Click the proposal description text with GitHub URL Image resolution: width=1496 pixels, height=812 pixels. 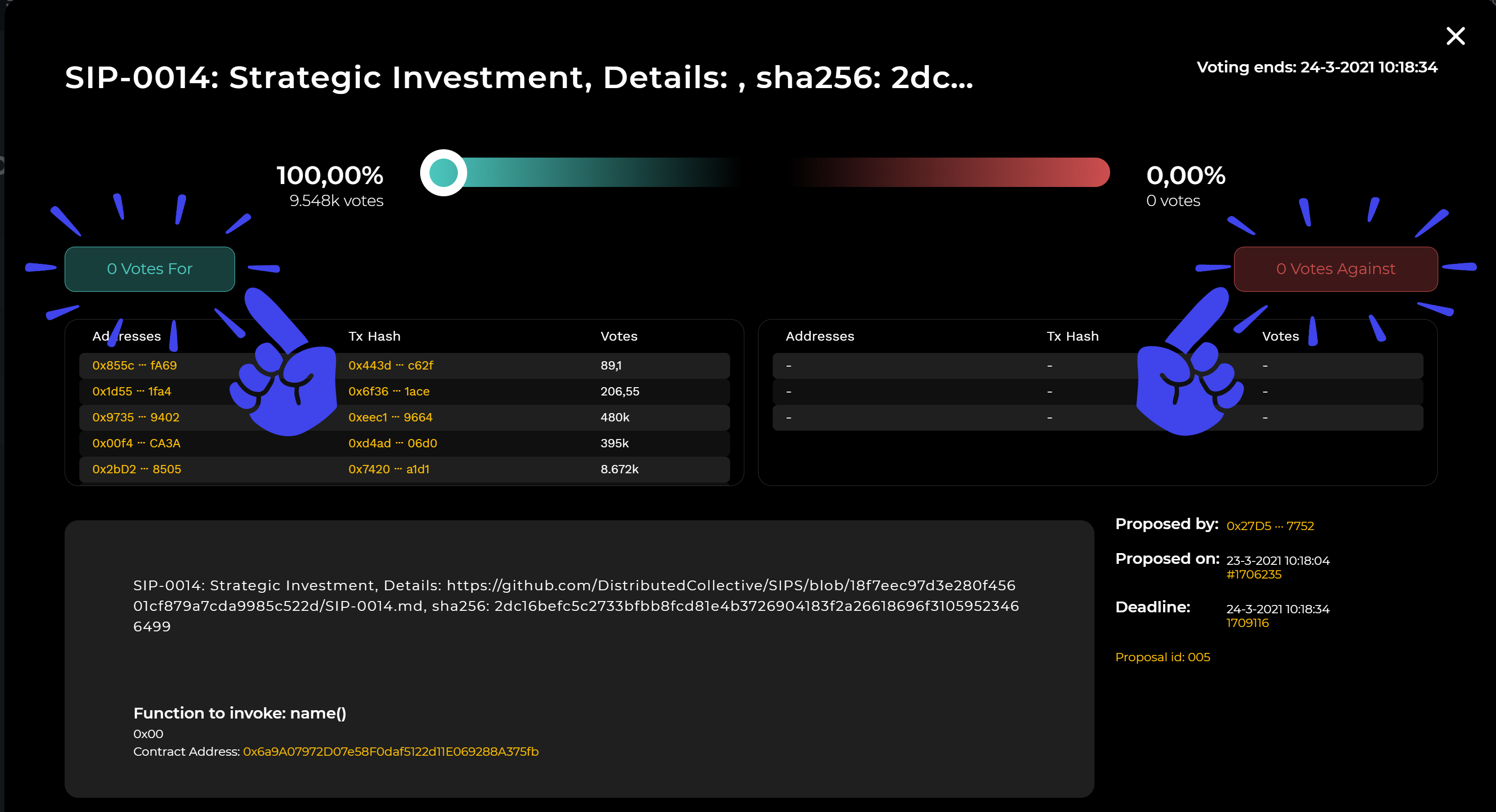click(576, 606)
